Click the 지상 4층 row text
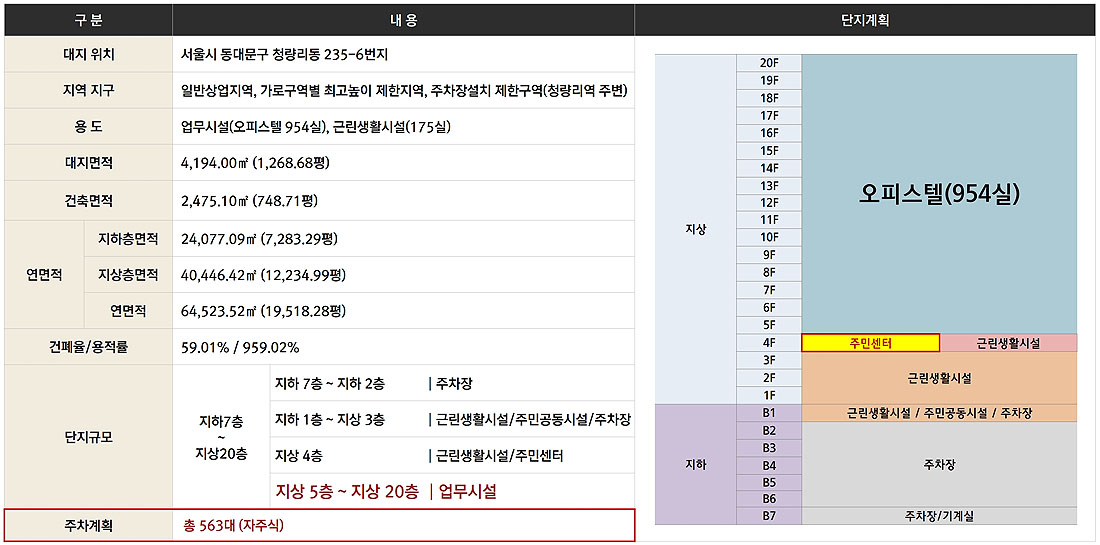The height and width of the screenshot is (545, 1100). point(299,456)
